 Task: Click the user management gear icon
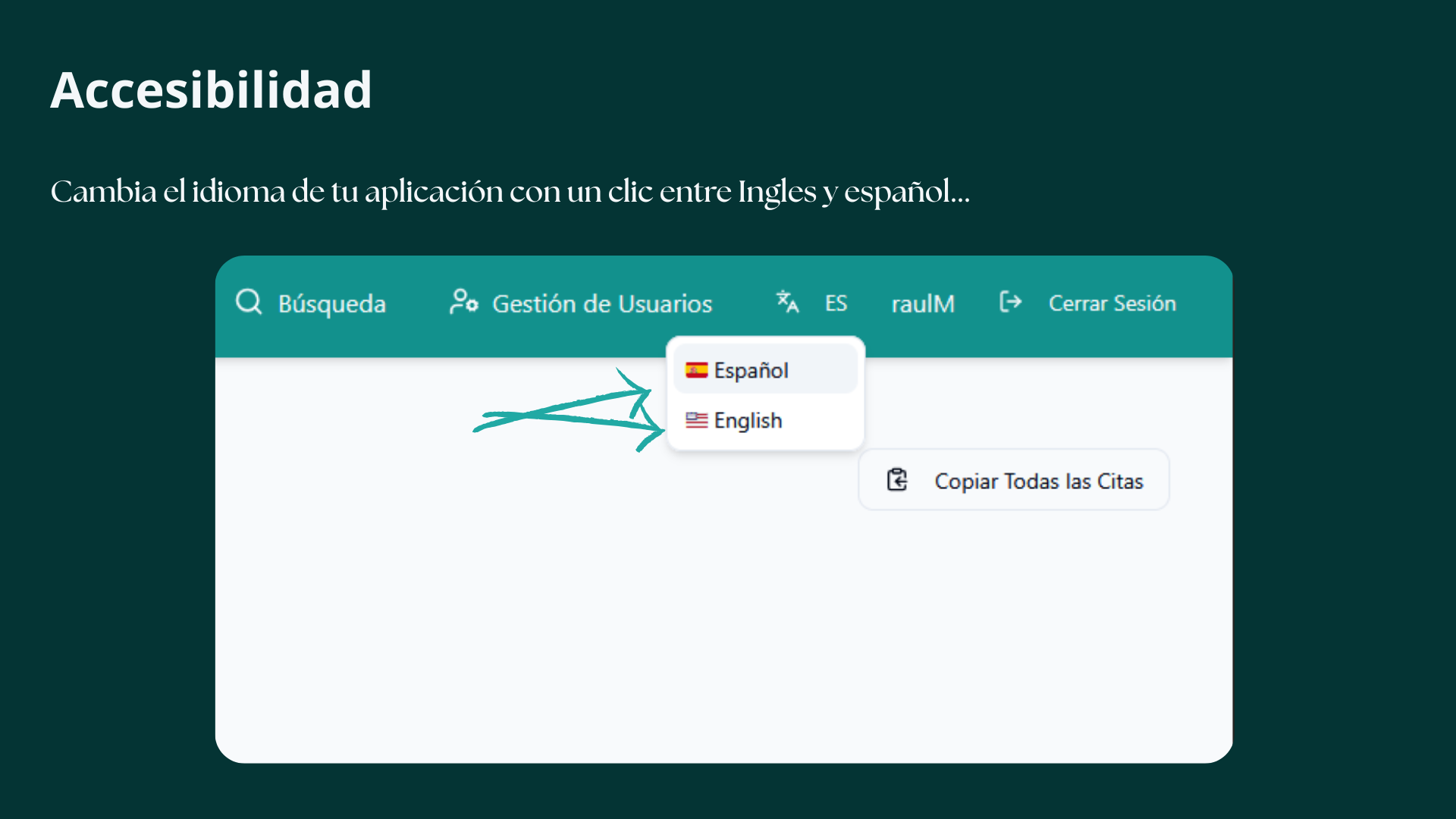(x=463, y=302)
